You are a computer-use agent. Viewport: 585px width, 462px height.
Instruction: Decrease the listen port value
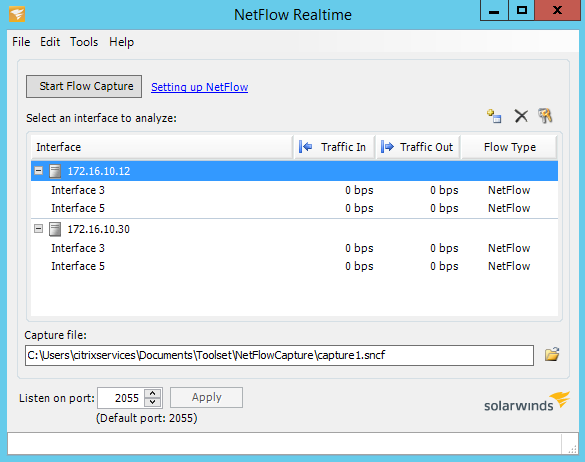[153, 402]
